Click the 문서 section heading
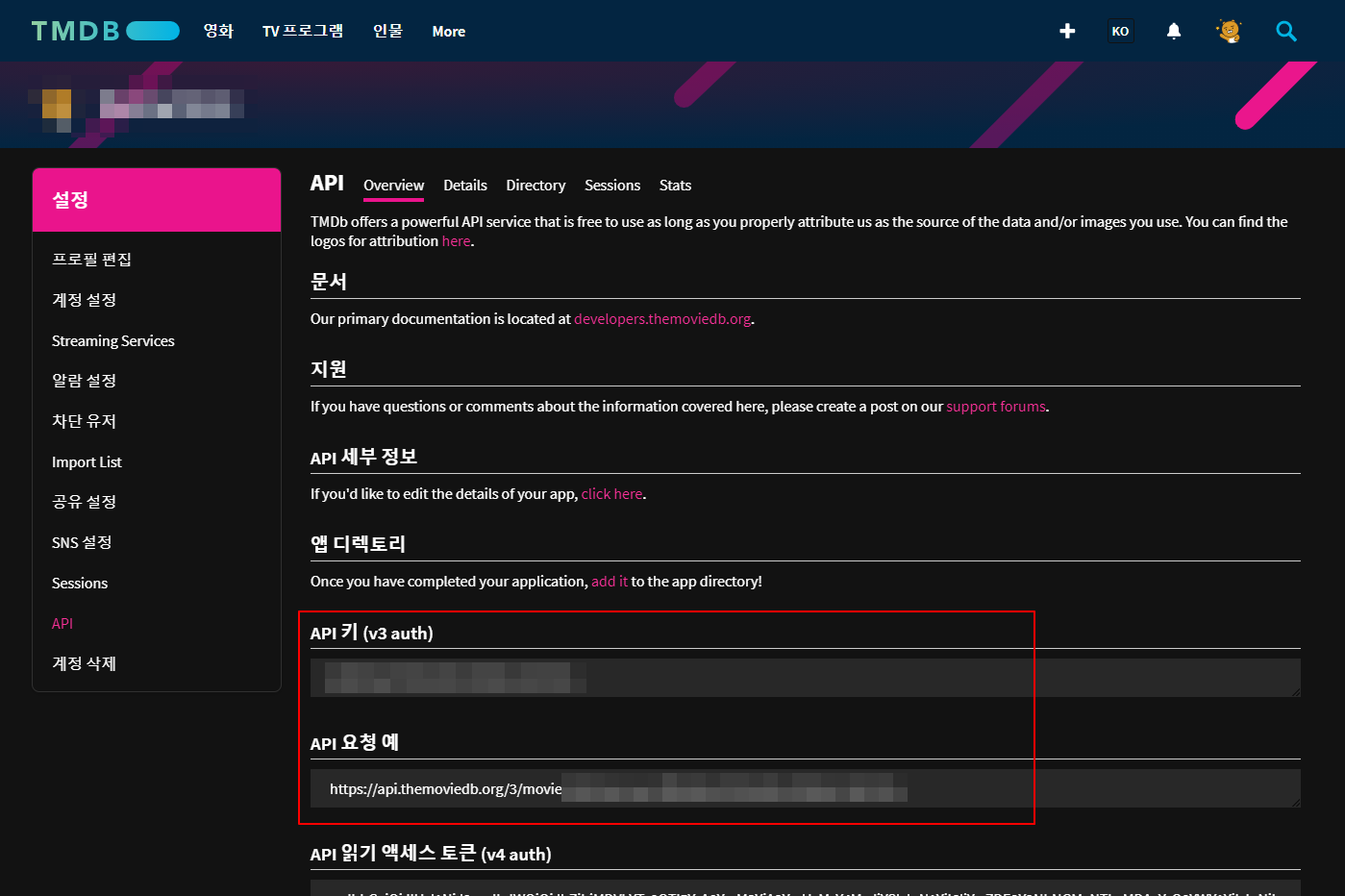Viewport: 1345px width, 896px height. pos(328,282)
